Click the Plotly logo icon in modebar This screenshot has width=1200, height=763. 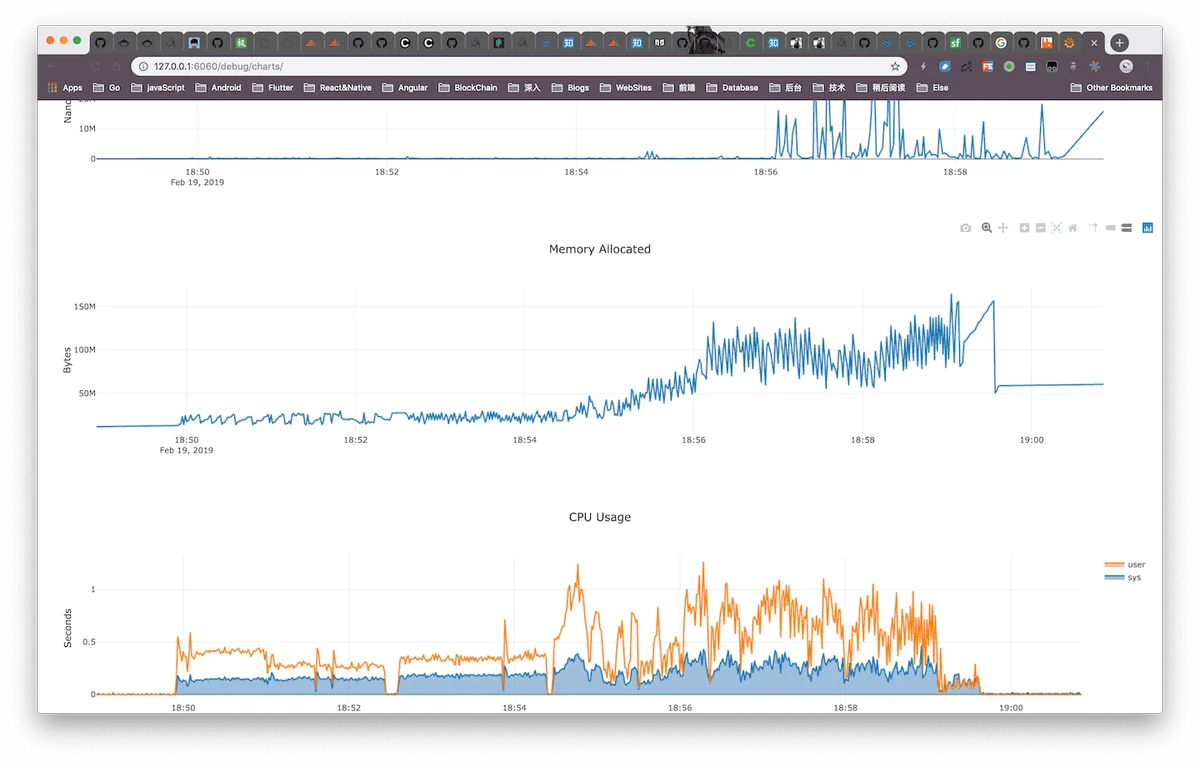[1148, 228]
